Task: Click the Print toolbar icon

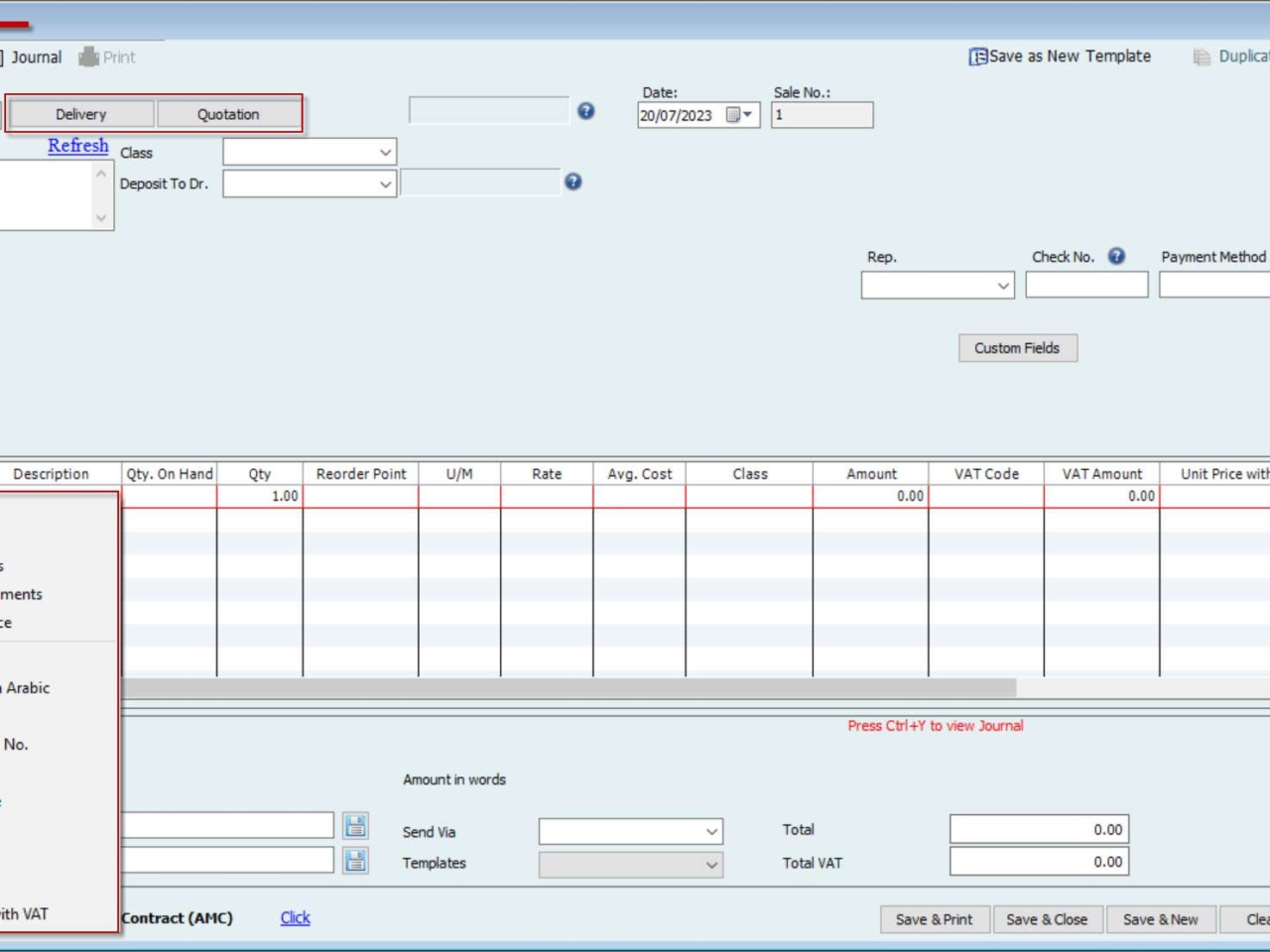Action: (89, 58)
